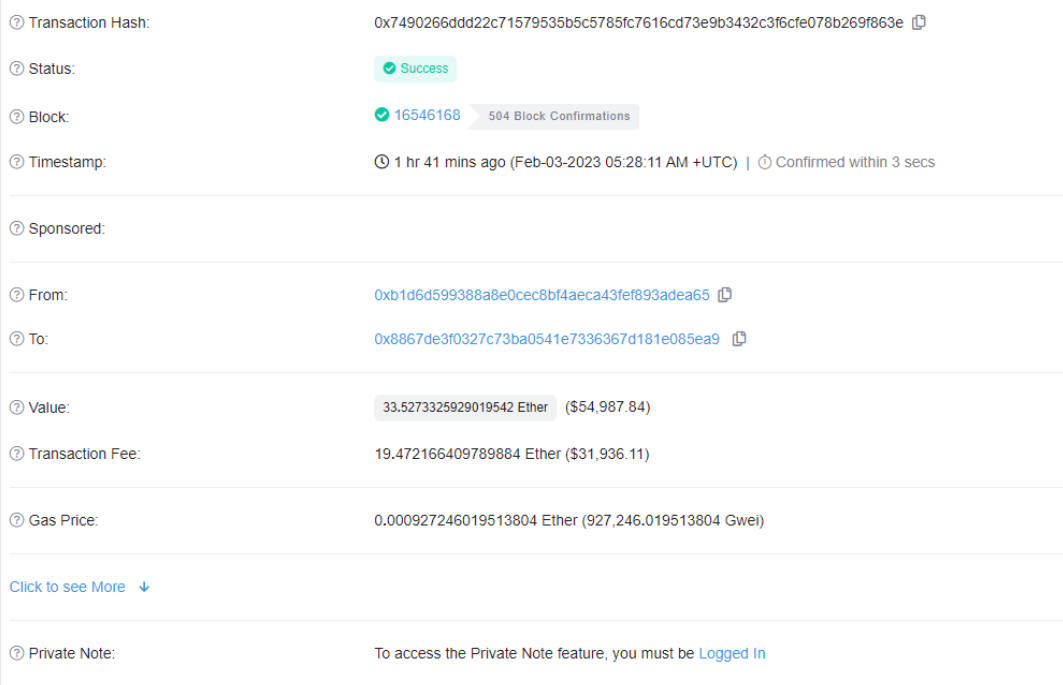This screenshot has width=1063, height=685.
Task: Click the 504 Block Confirmations badge
Action: [555, 116]
